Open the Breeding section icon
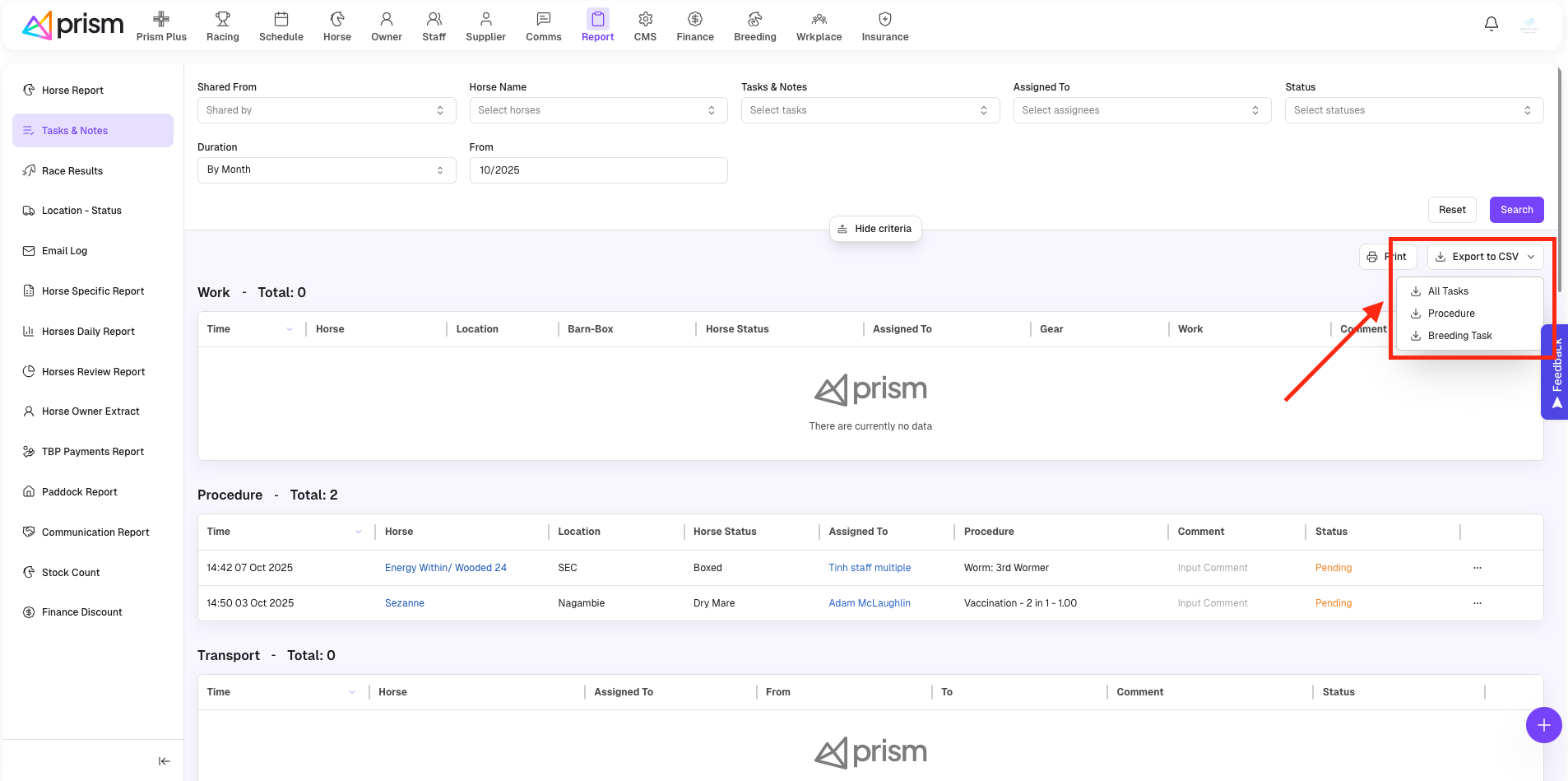The width and height of the screenshot is (1568, 781). click(754, 19)
